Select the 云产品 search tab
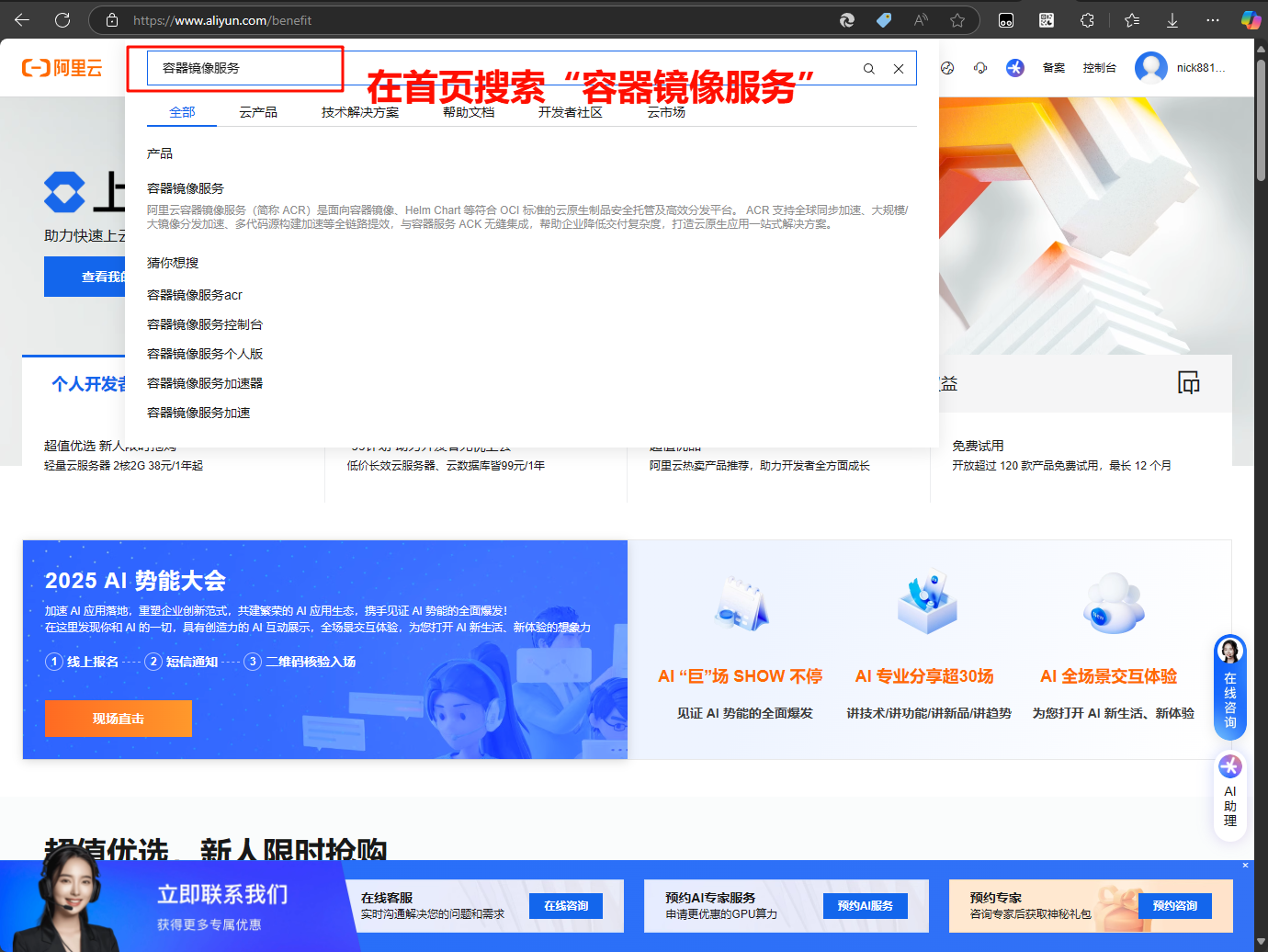Image resolution: width=1268 pixels, height=952 pixels. tap(258, 112)
